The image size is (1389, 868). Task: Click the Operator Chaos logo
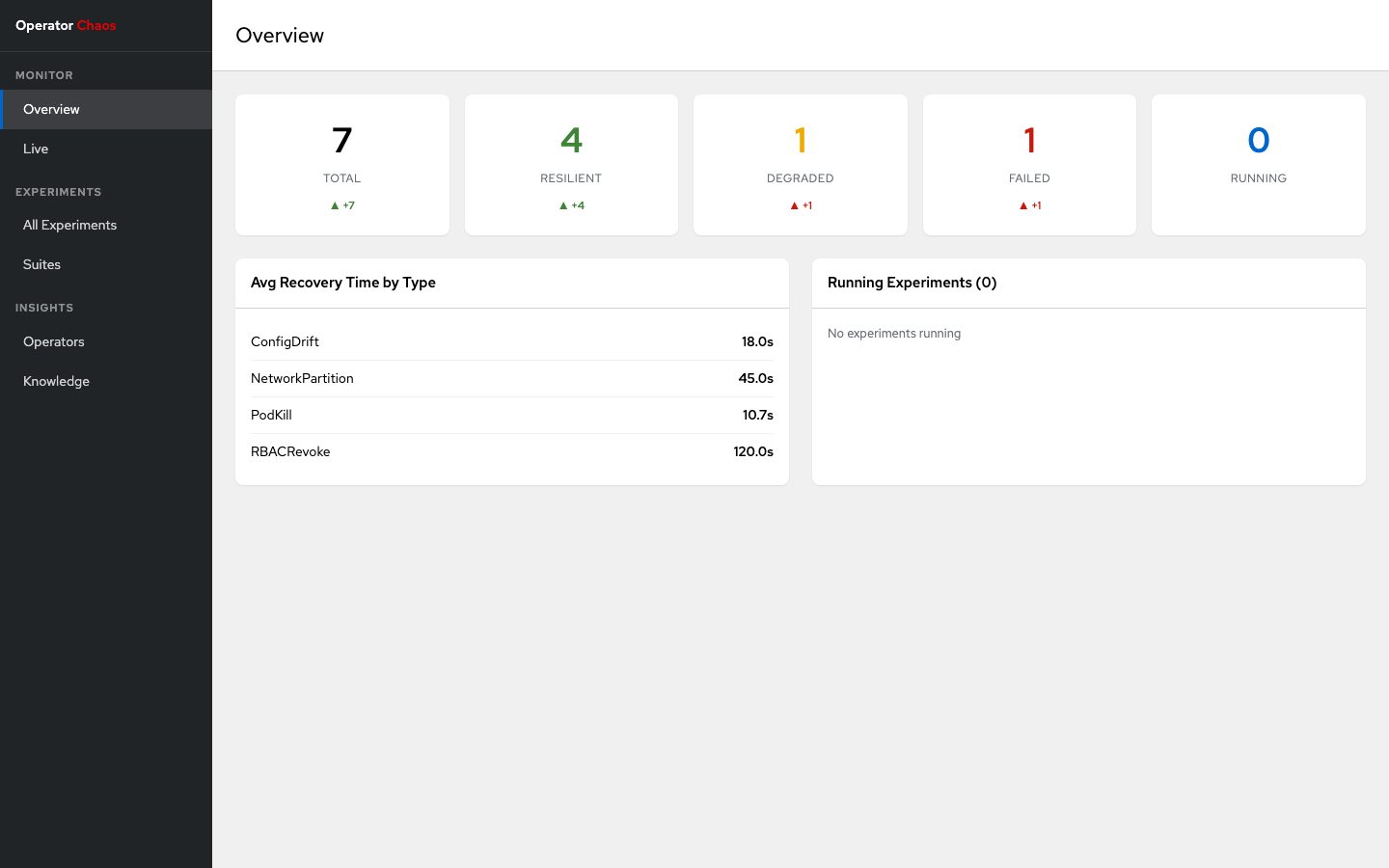coord(66,26)
